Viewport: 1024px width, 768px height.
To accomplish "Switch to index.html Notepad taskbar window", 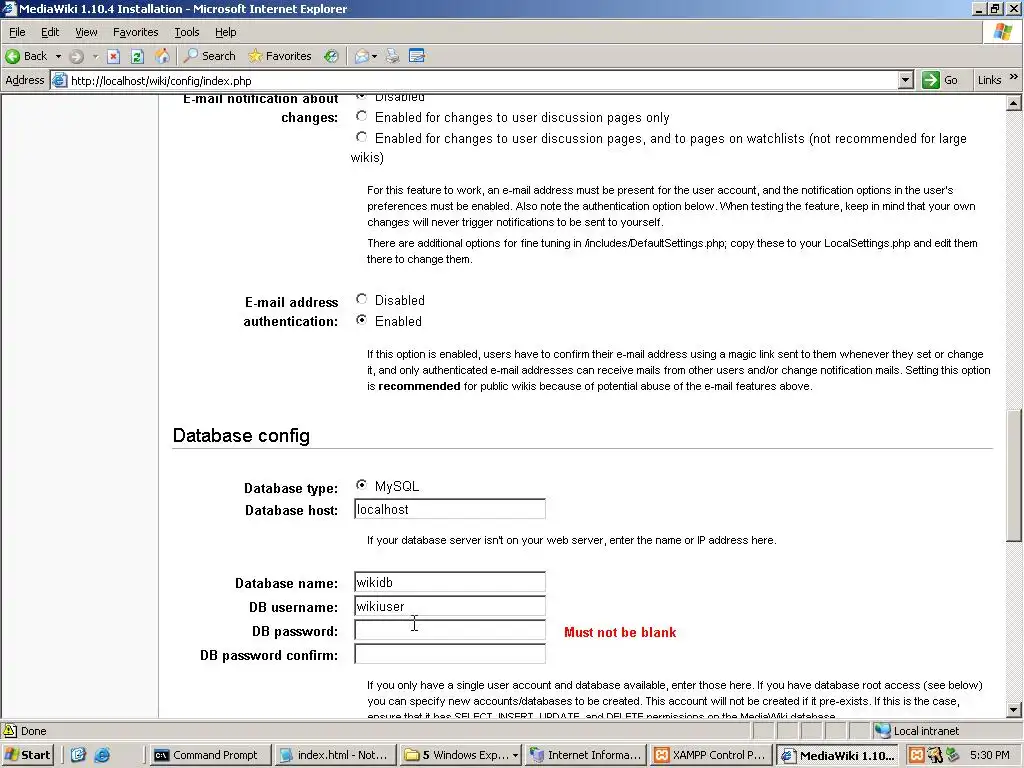I will tap(335, 755).
